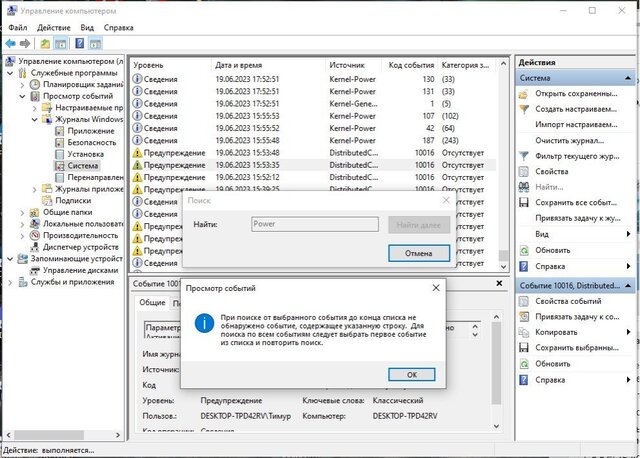Open the Action (Действие) menu
Viewport: 640px width, 458px height.
point(54,28)
